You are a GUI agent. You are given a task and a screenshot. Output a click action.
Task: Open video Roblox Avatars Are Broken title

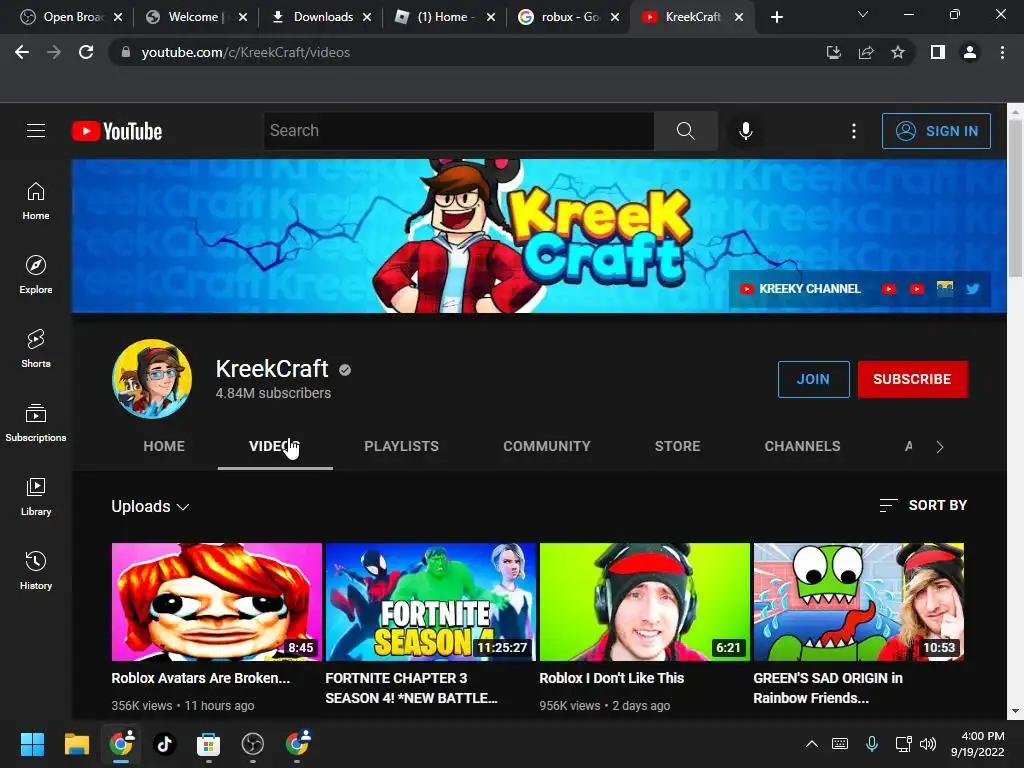pos(200,679)
